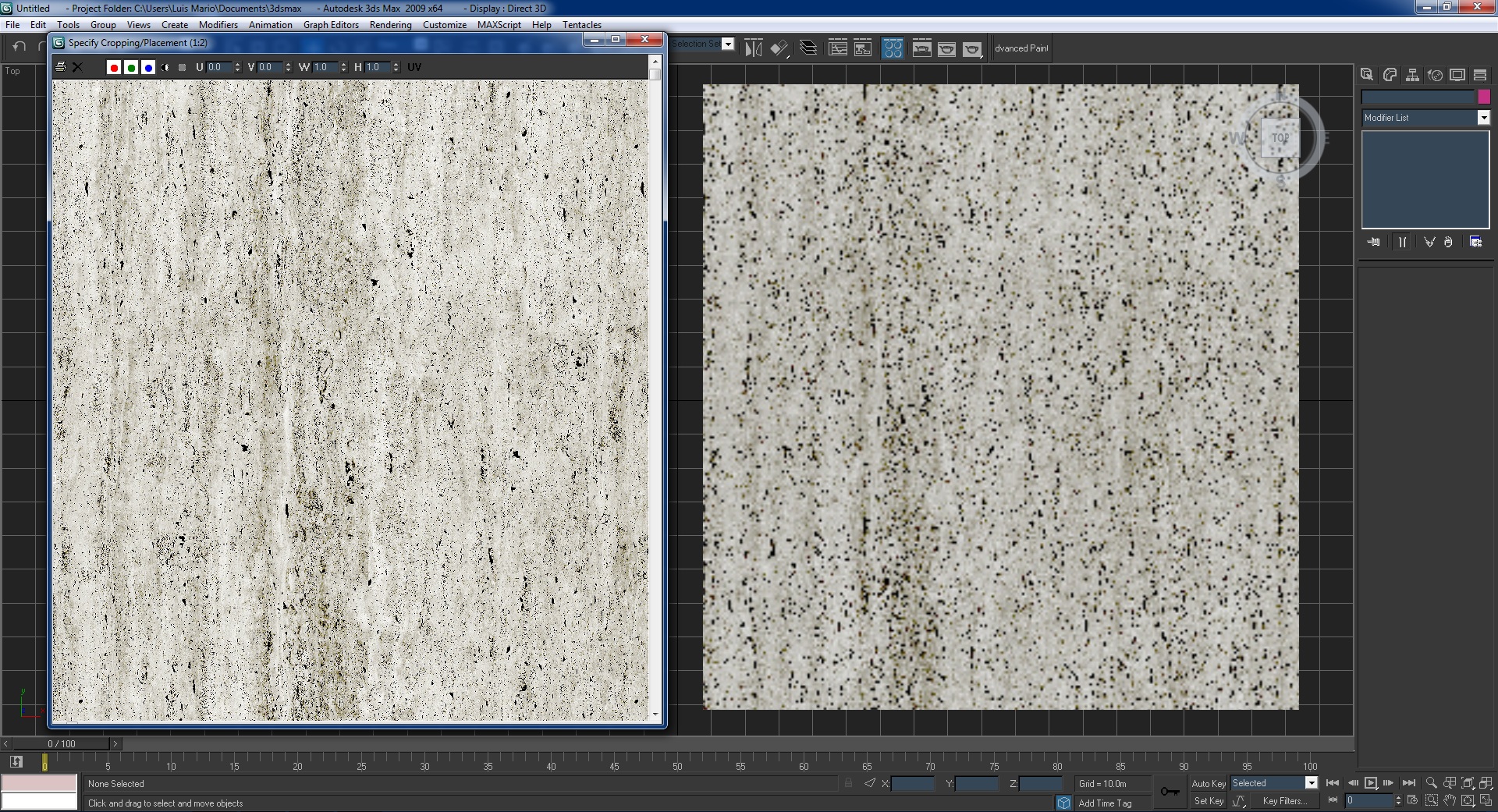
Task: Open the Customize menu
Action: [x=445, y=25]
